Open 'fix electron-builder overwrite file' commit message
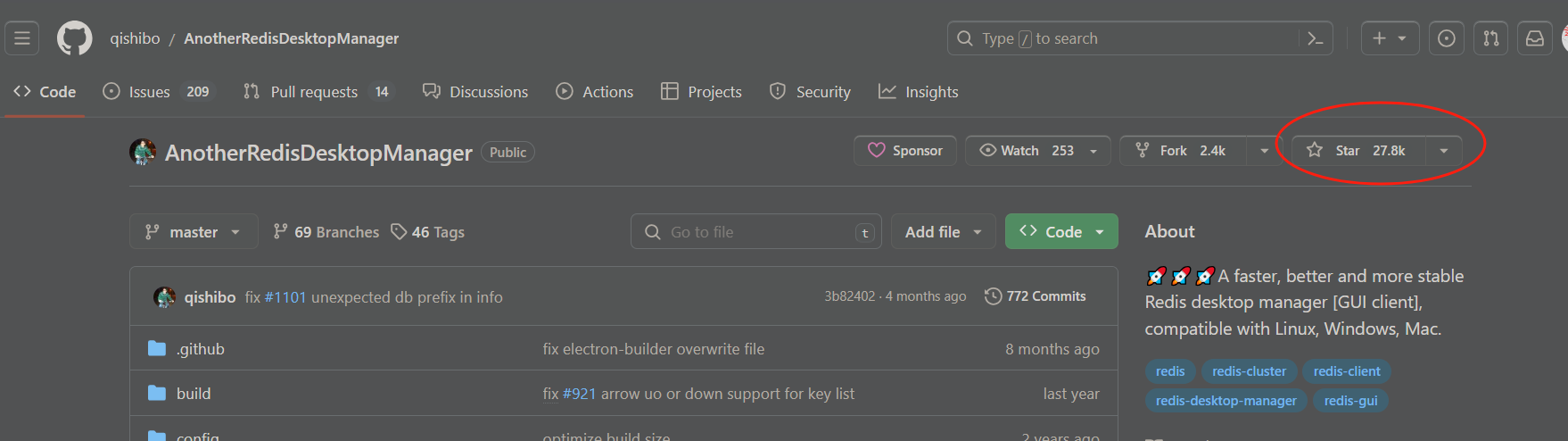The width and height of the screenshot is (1568, 441). [x=654, y=349]
